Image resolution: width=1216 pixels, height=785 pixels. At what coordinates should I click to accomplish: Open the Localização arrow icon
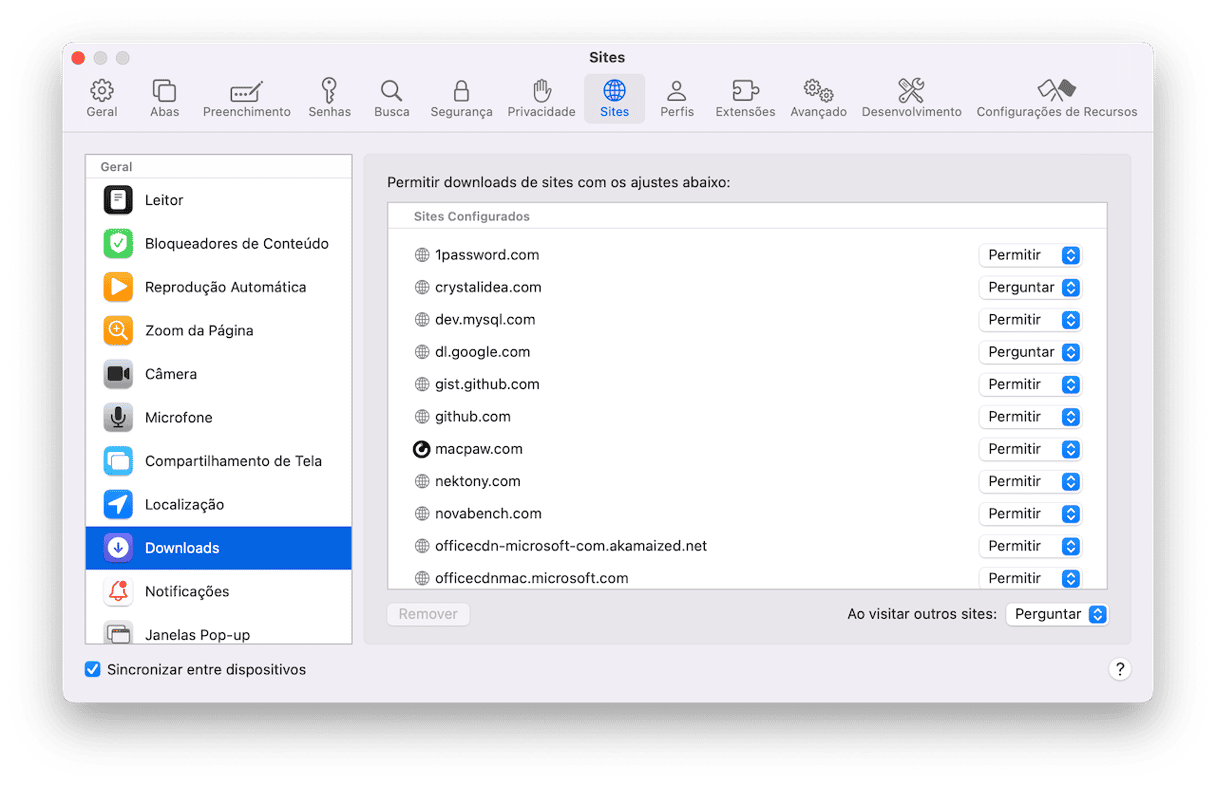pyautogui.click(x=118, y=505)
